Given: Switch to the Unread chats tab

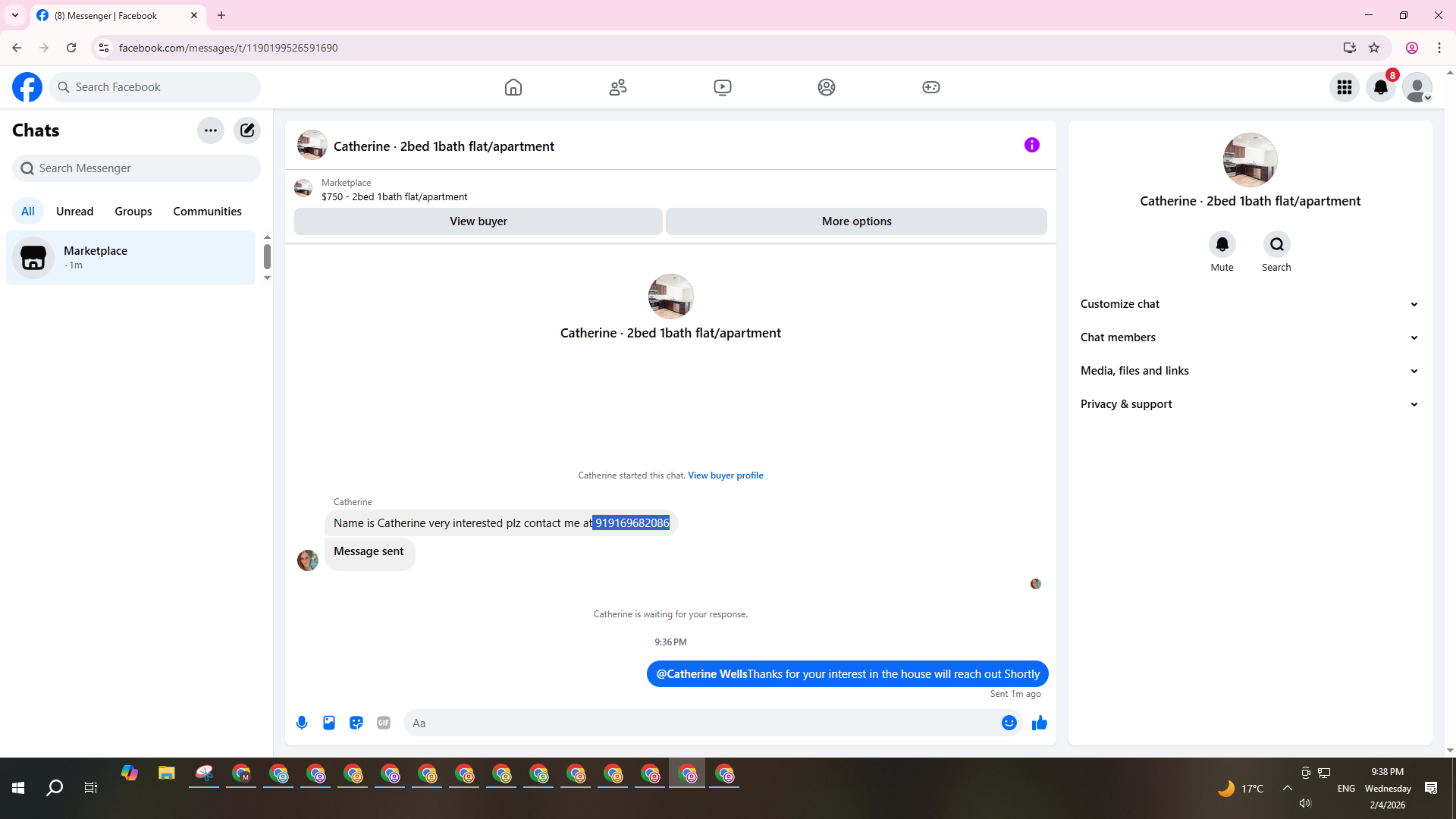Looking at the screenshot, I should coord(74,212).
